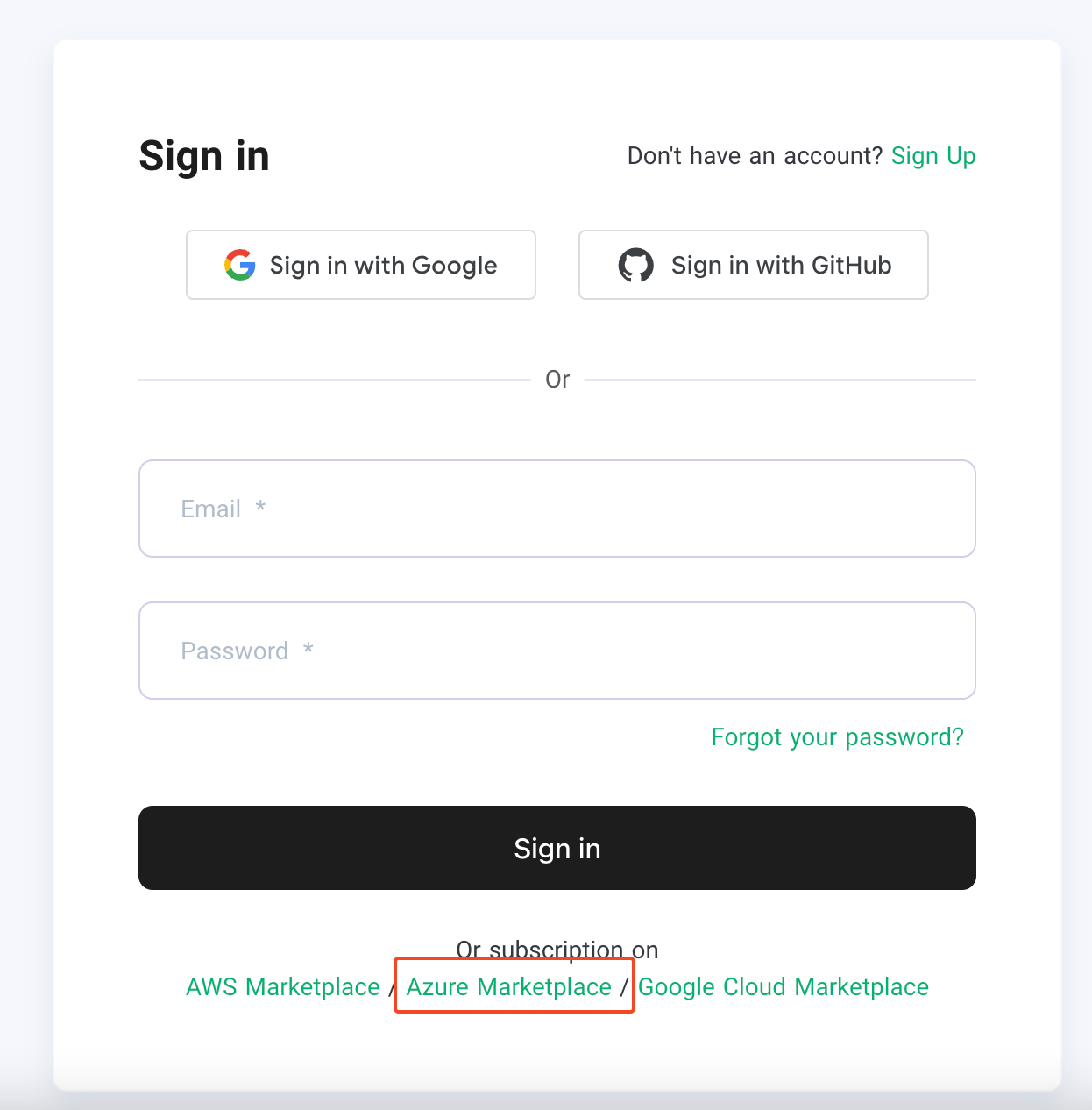Screen dimensions: 1092x1110
Task: Click the GitHub Octocat icon
Action: [x=635, y=265]
